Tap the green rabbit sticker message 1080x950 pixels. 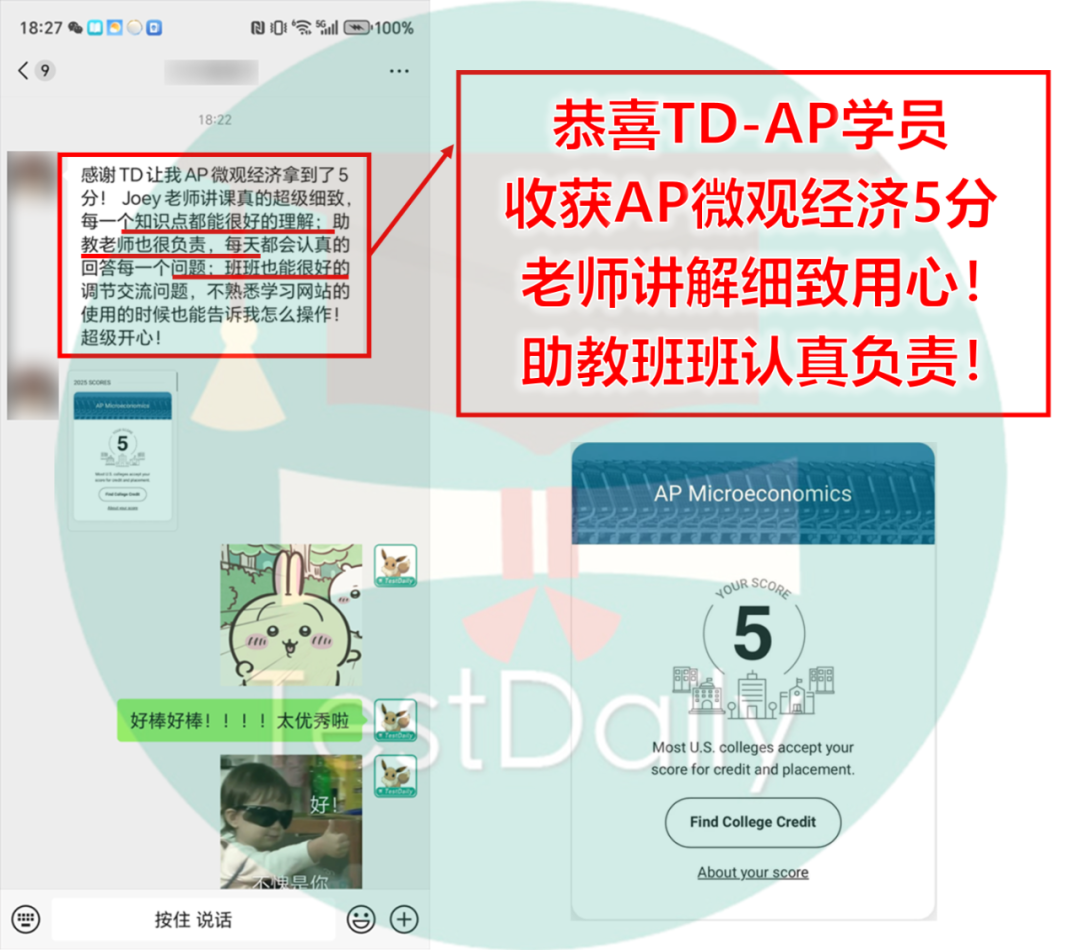coord(291,615)
